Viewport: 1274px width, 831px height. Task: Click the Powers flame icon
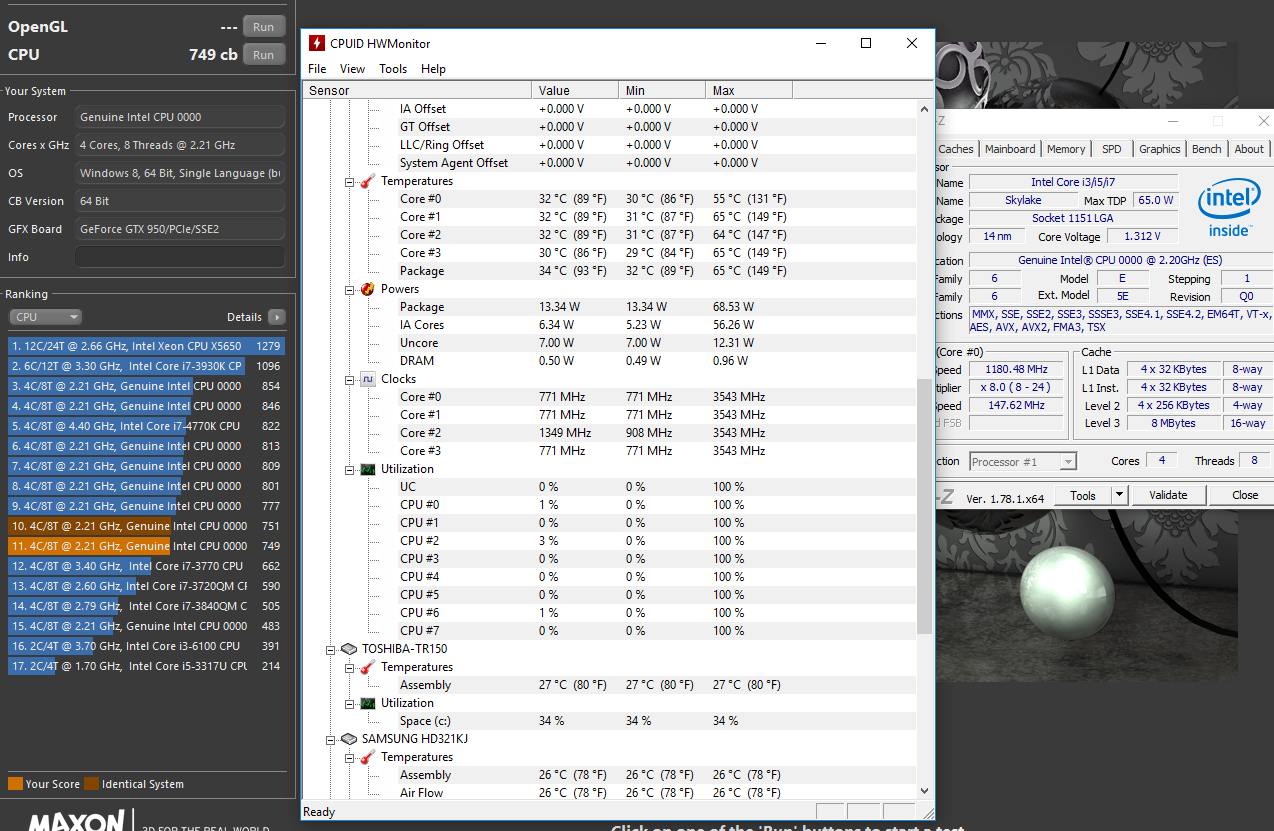tap(367, 289)
